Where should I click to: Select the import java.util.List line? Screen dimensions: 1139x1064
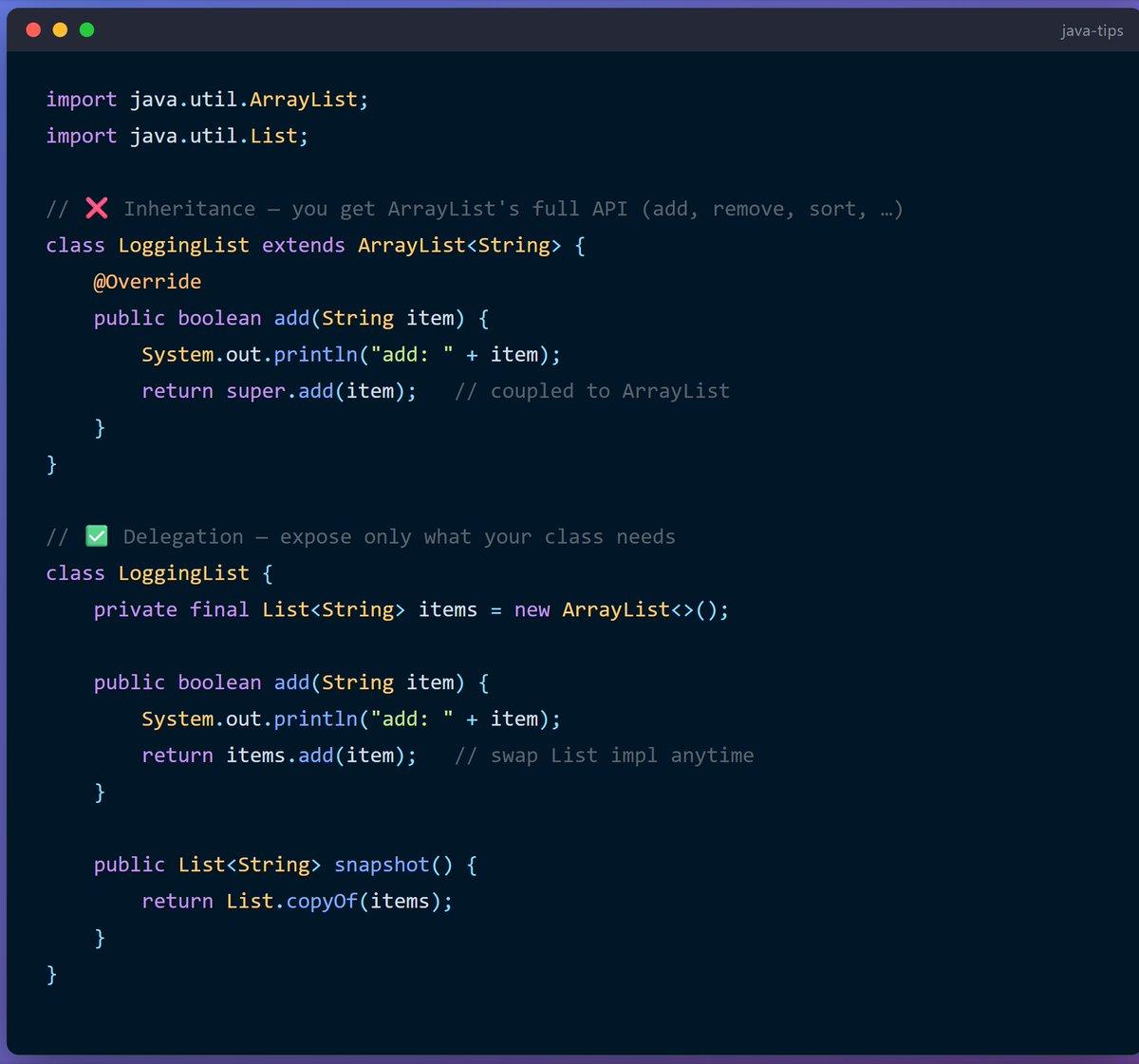177,136
